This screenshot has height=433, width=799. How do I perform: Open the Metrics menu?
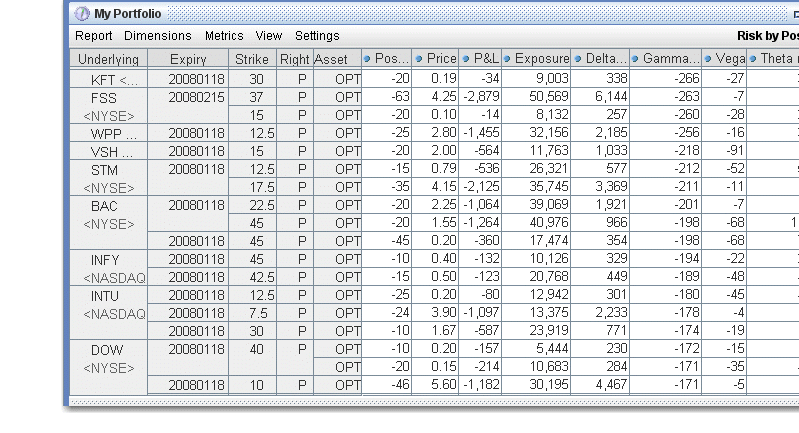pos(223,36)
